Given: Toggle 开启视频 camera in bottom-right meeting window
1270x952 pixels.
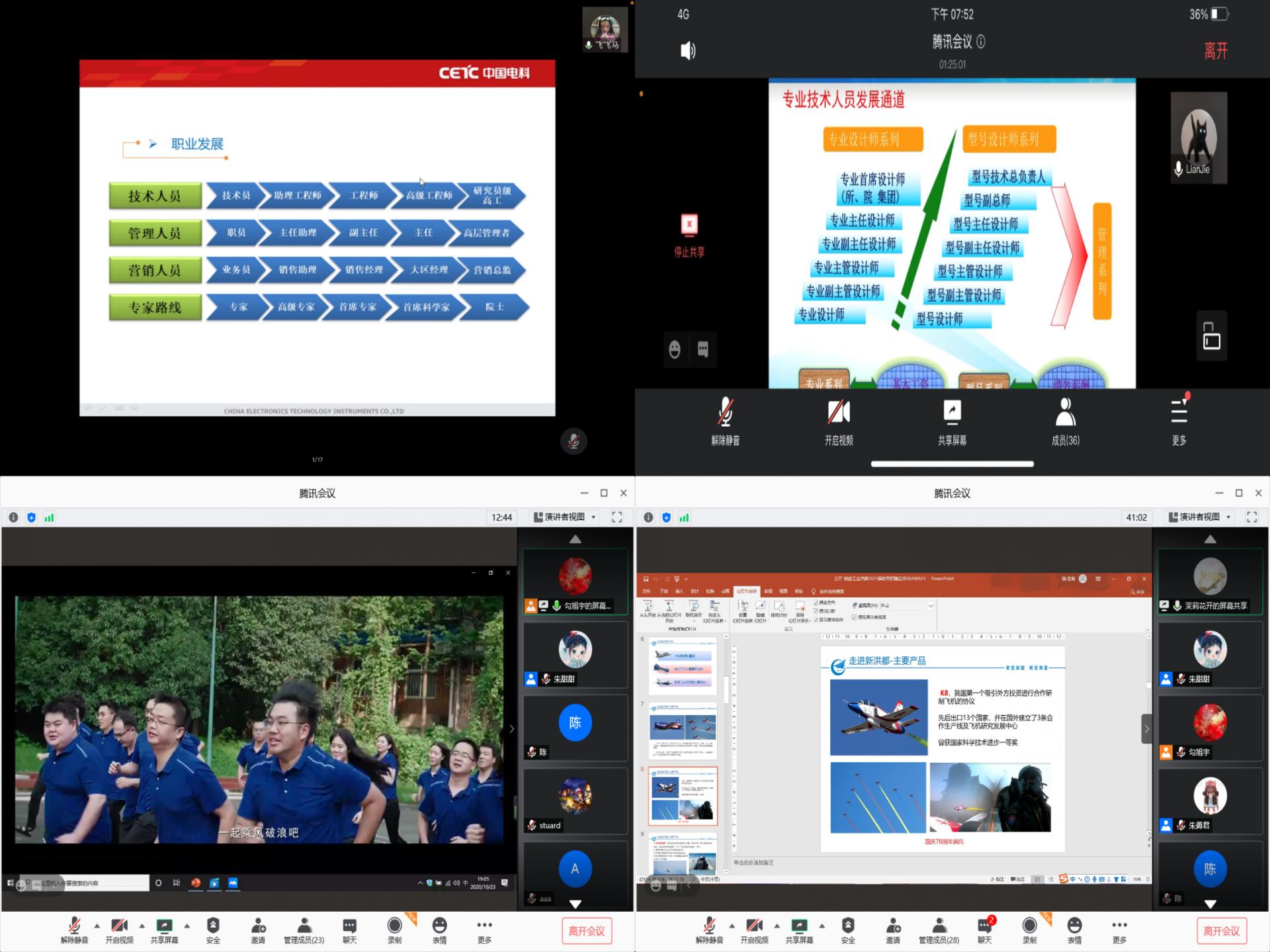Looking at the screenshot, I should tap(754, 926).
